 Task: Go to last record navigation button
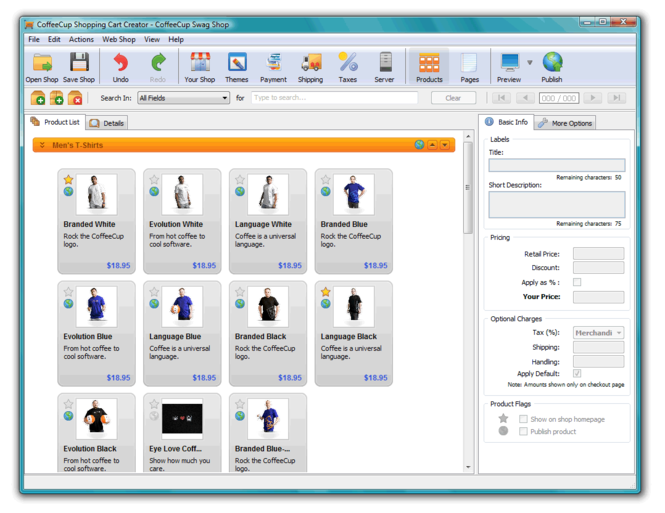(x=617, y=98)
